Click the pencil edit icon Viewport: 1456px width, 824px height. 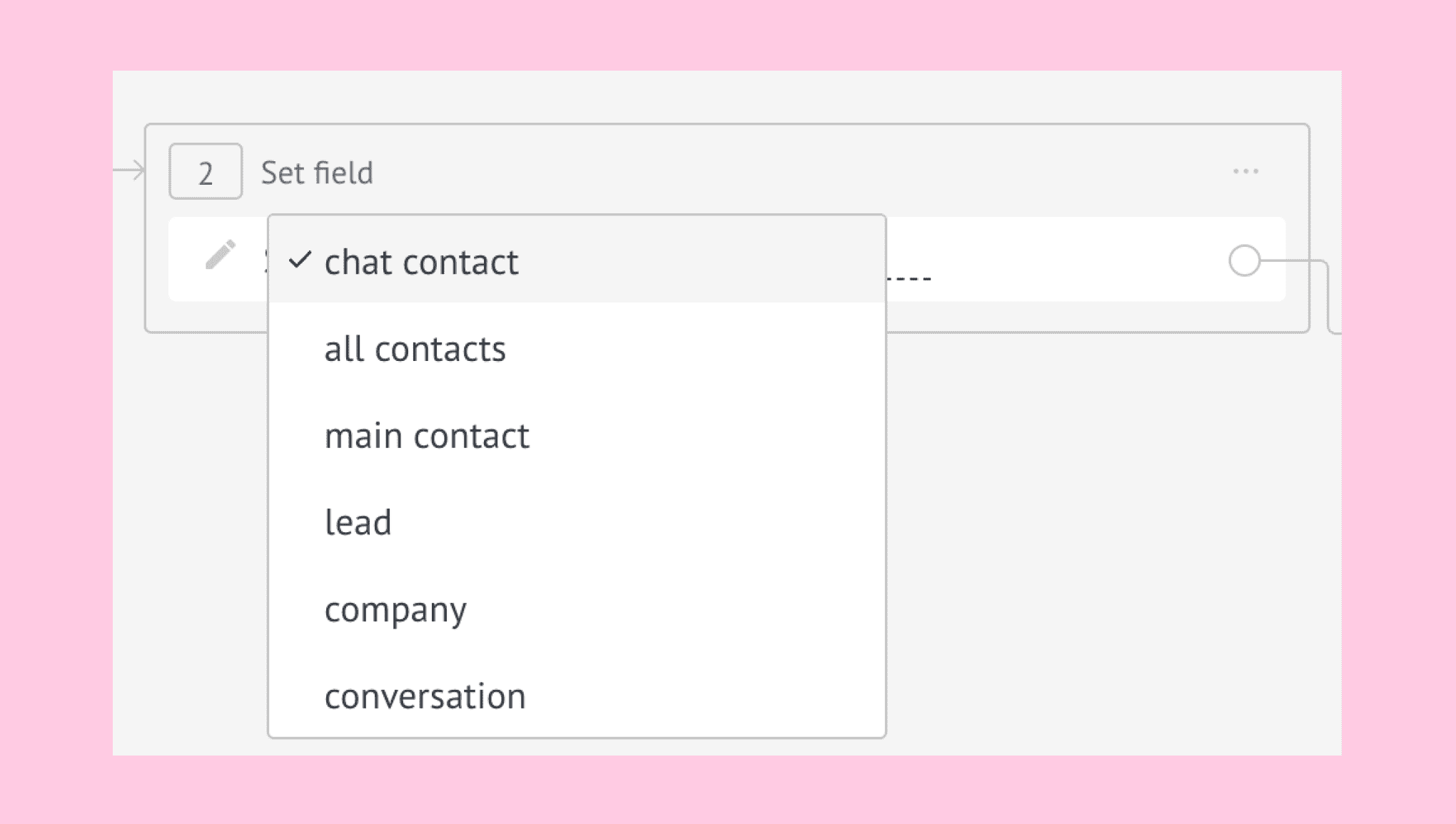pos(221,255)
